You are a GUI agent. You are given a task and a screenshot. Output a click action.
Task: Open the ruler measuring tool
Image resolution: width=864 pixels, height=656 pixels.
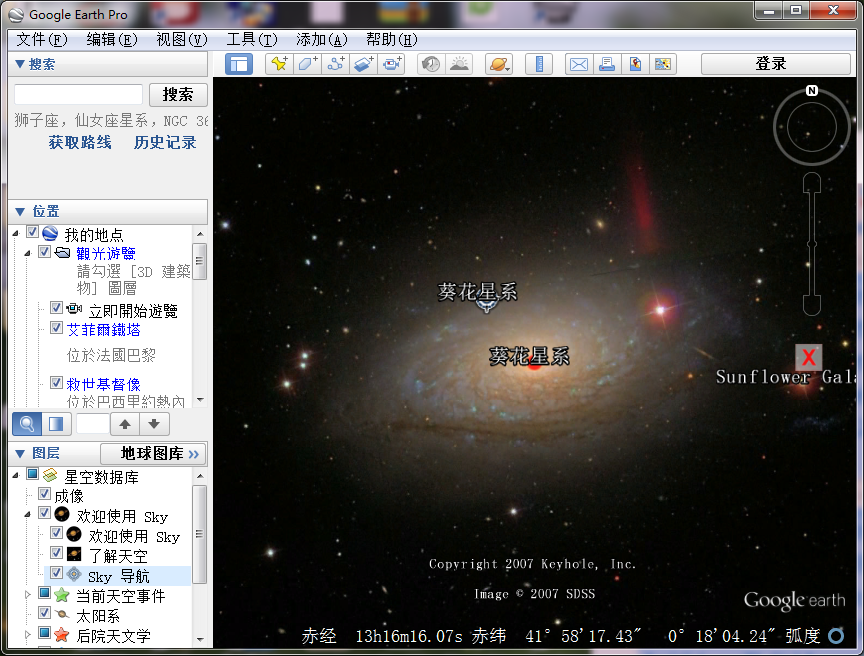539,64
